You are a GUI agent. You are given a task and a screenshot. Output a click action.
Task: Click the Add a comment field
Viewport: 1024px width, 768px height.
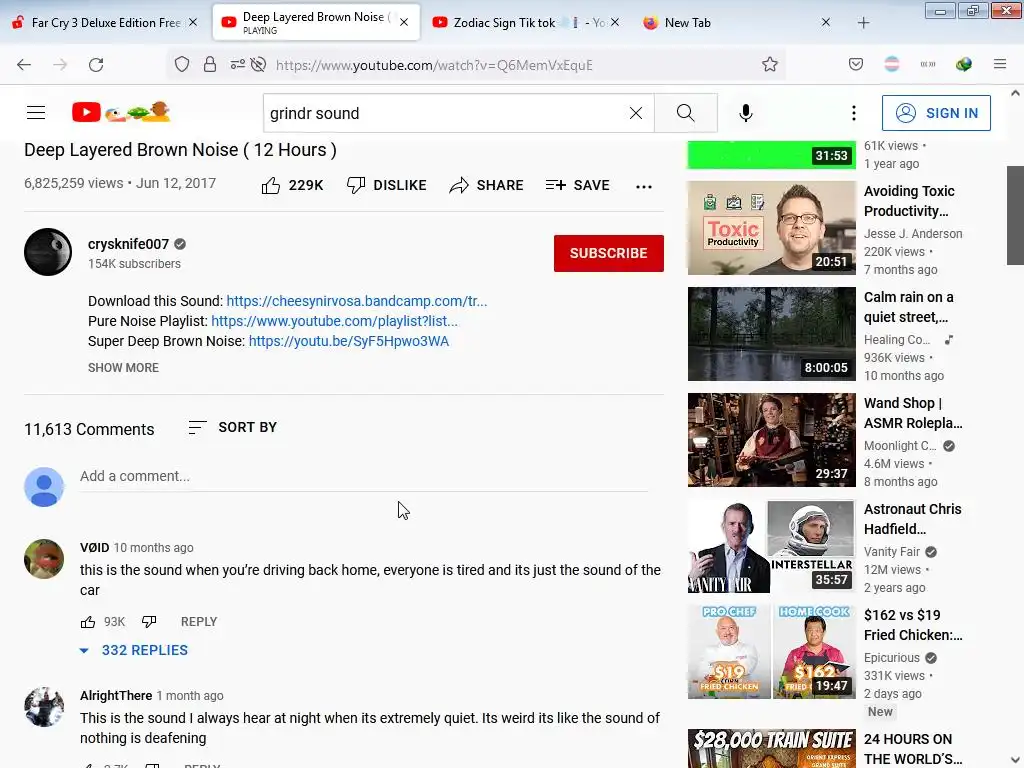[363, 477]
